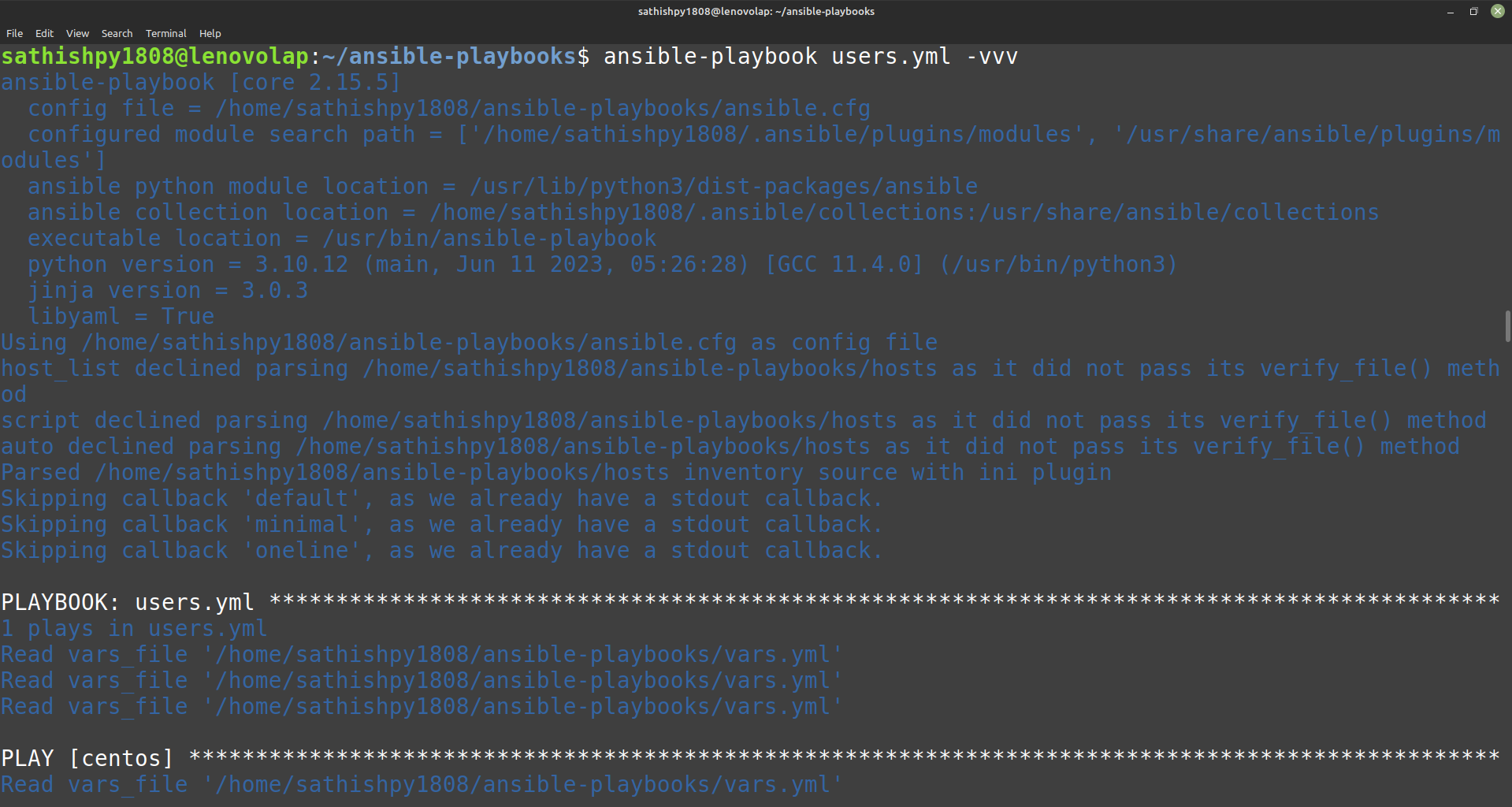Open the Terminal menu
Screen dimensions: 1512x807
click(x=165, y=33)
